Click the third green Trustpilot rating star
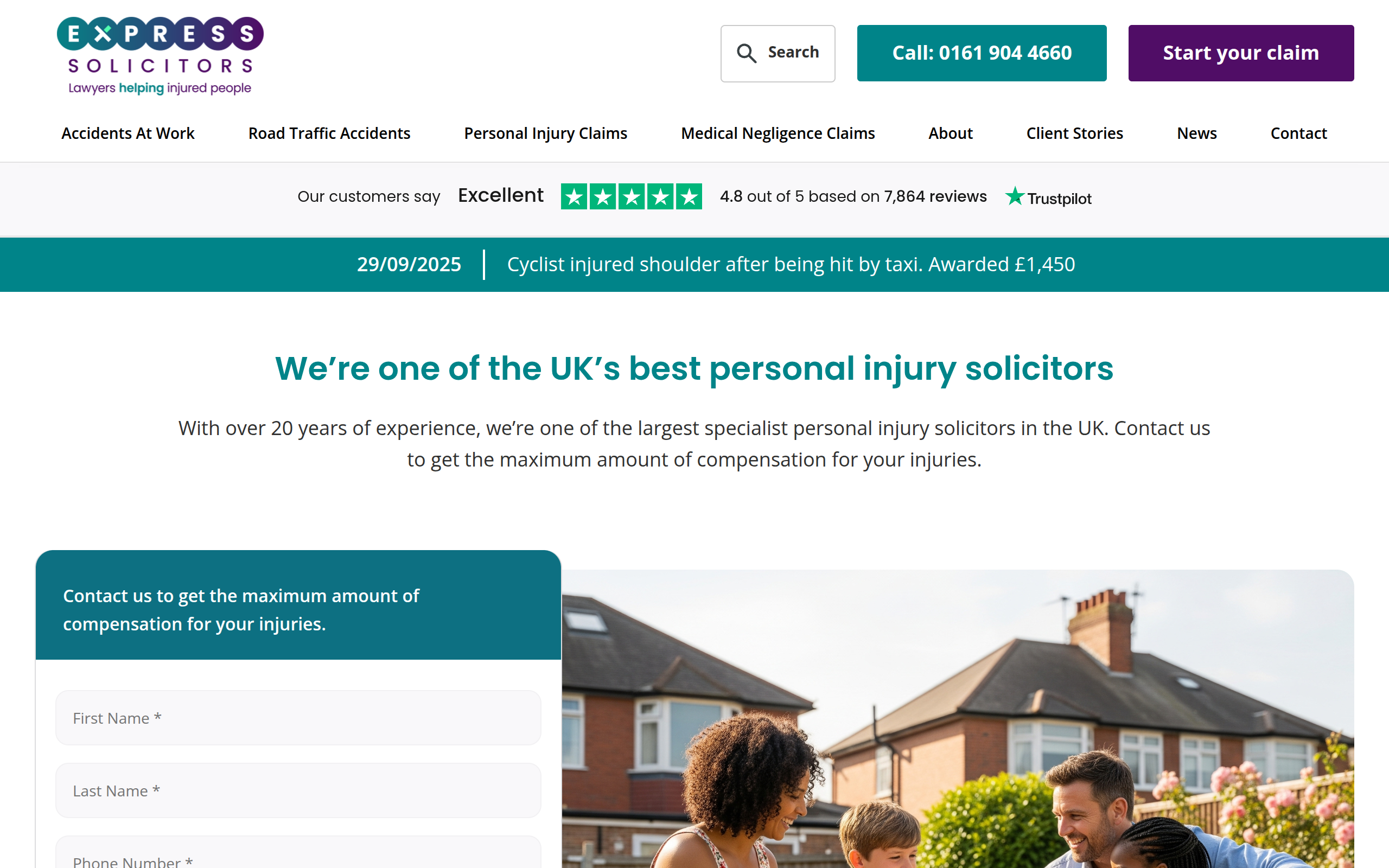The image size is (1389, 868). pos(632,196)
